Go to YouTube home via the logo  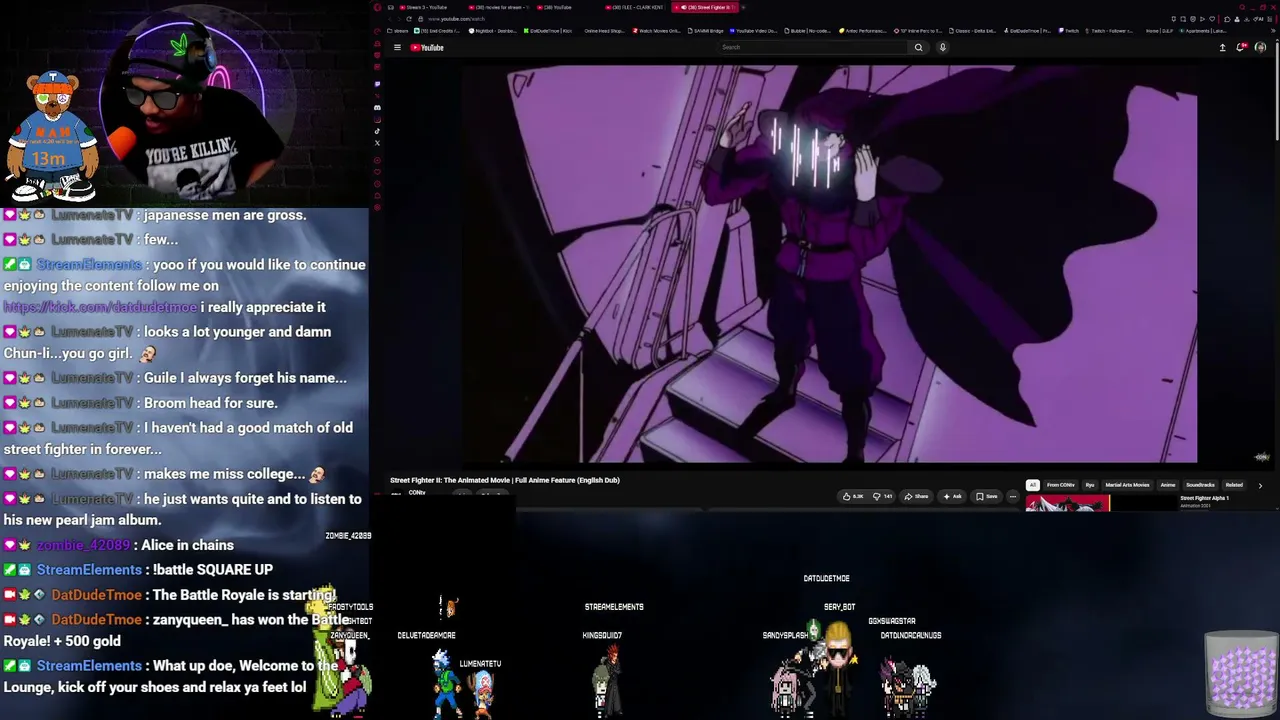[427, 47]
